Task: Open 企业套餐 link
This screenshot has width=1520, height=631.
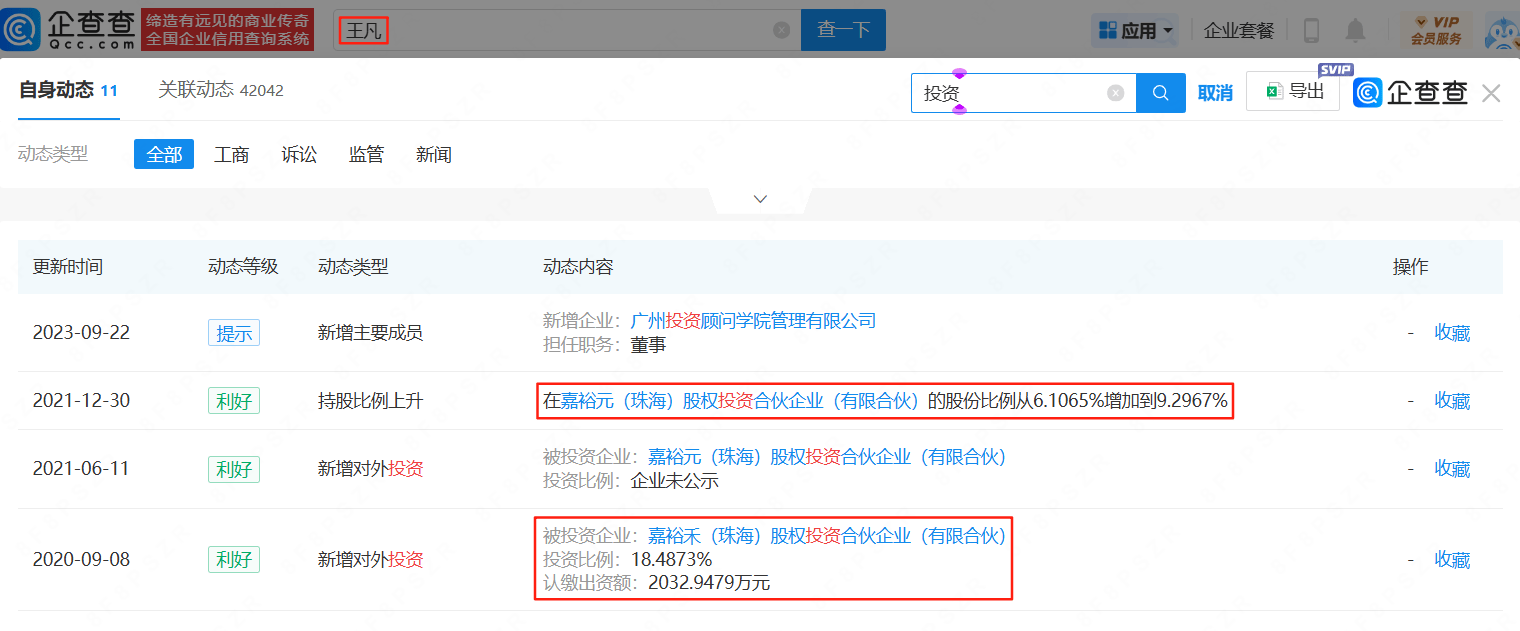Action: point(1239,31)
